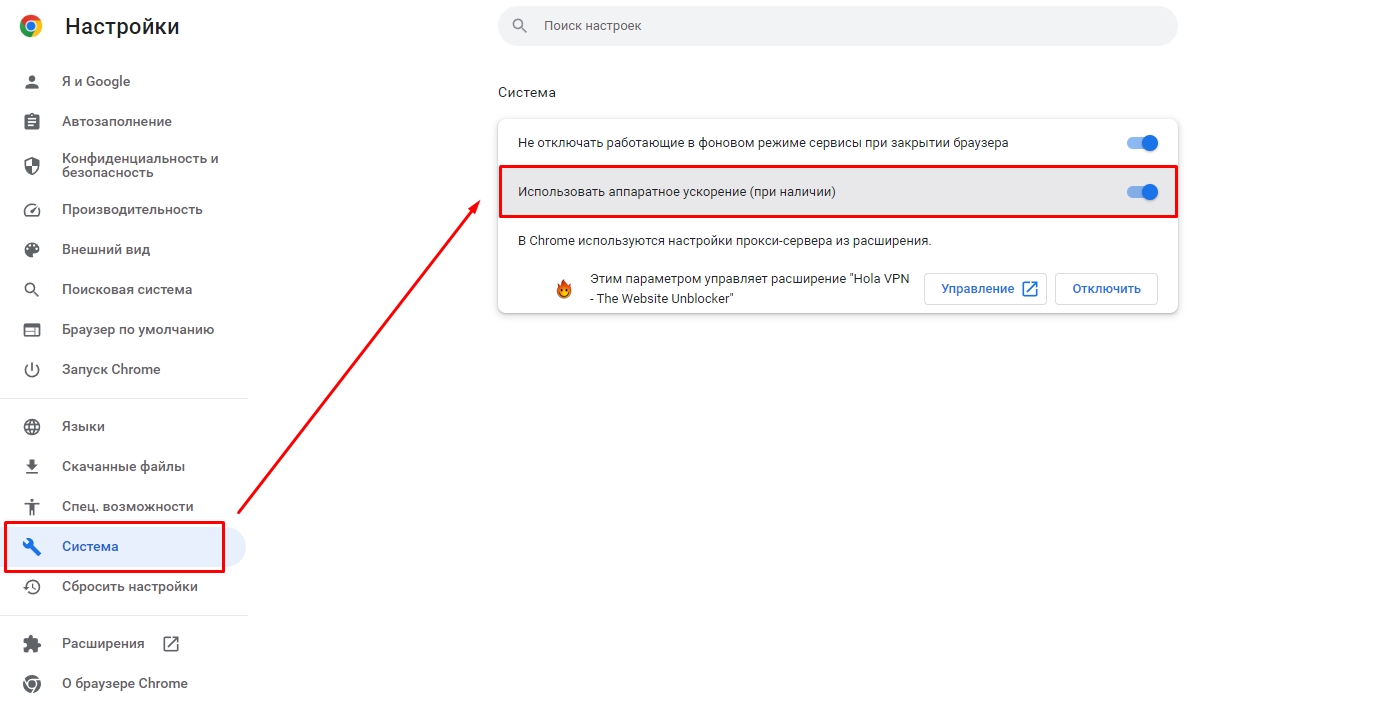Click the download icon for Скачанные файлы
The width and height of the screenshot is (1392, 721).
pos(32,467)
